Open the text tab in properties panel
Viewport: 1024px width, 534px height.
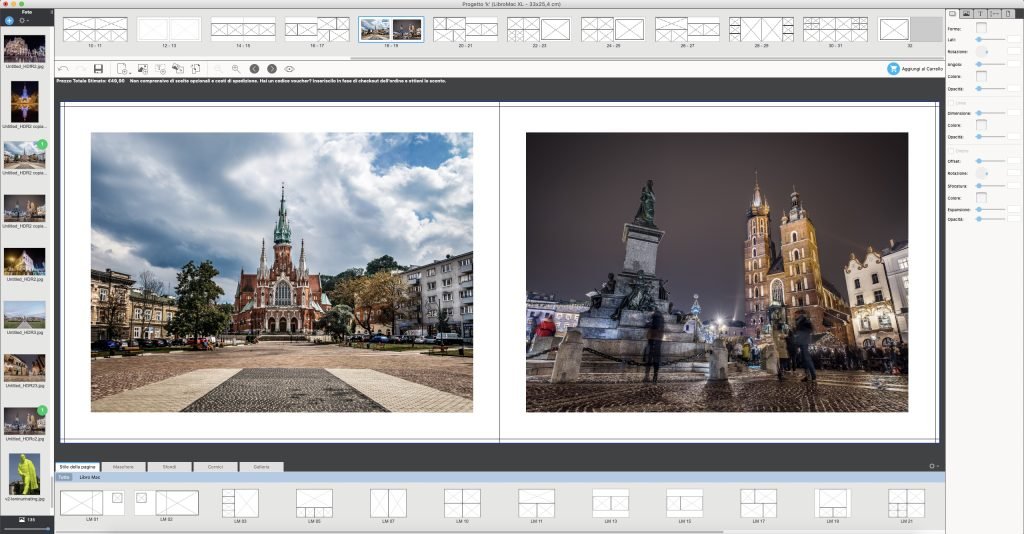click(980, 14)
